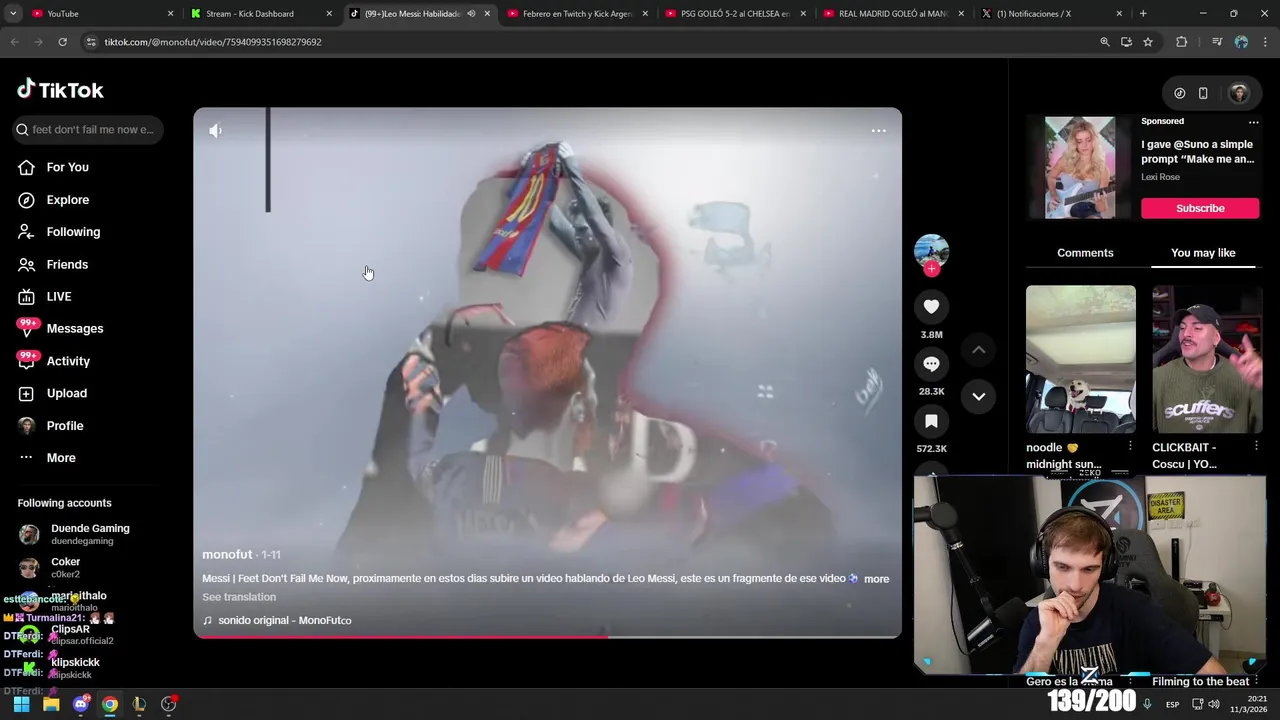This screenshot has width=1280, height=720.
Task: Go to the next video with the down arrow
Action: [979, 396]
